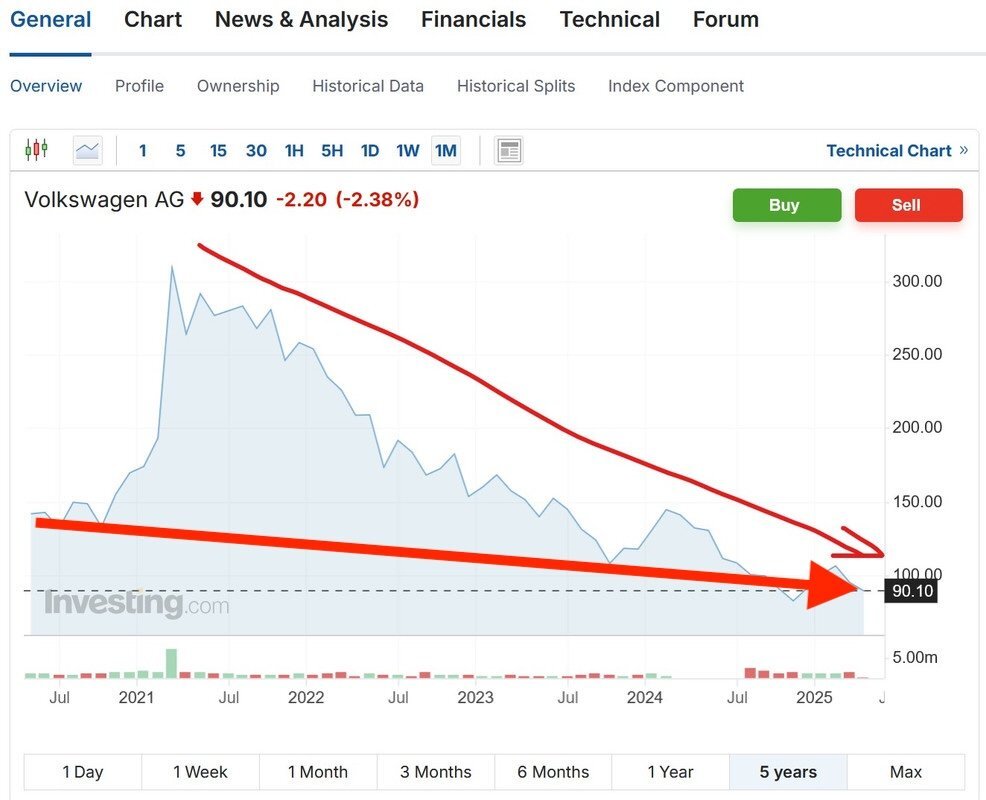
Task: Set chart interval to 5 minutes
Action: 180,151
